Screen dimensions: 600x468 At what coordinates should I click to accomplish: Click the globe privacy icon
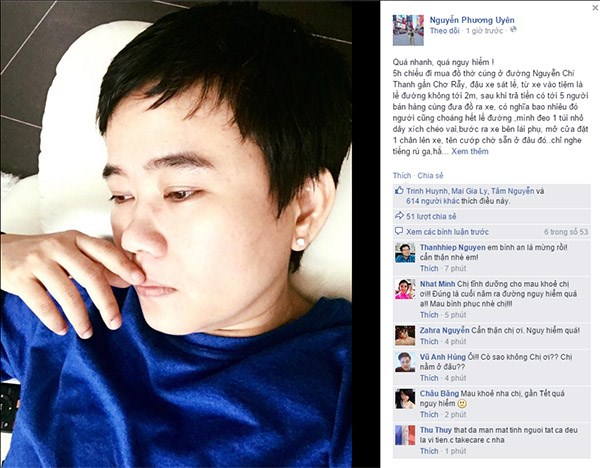click(x=514, y=29)
